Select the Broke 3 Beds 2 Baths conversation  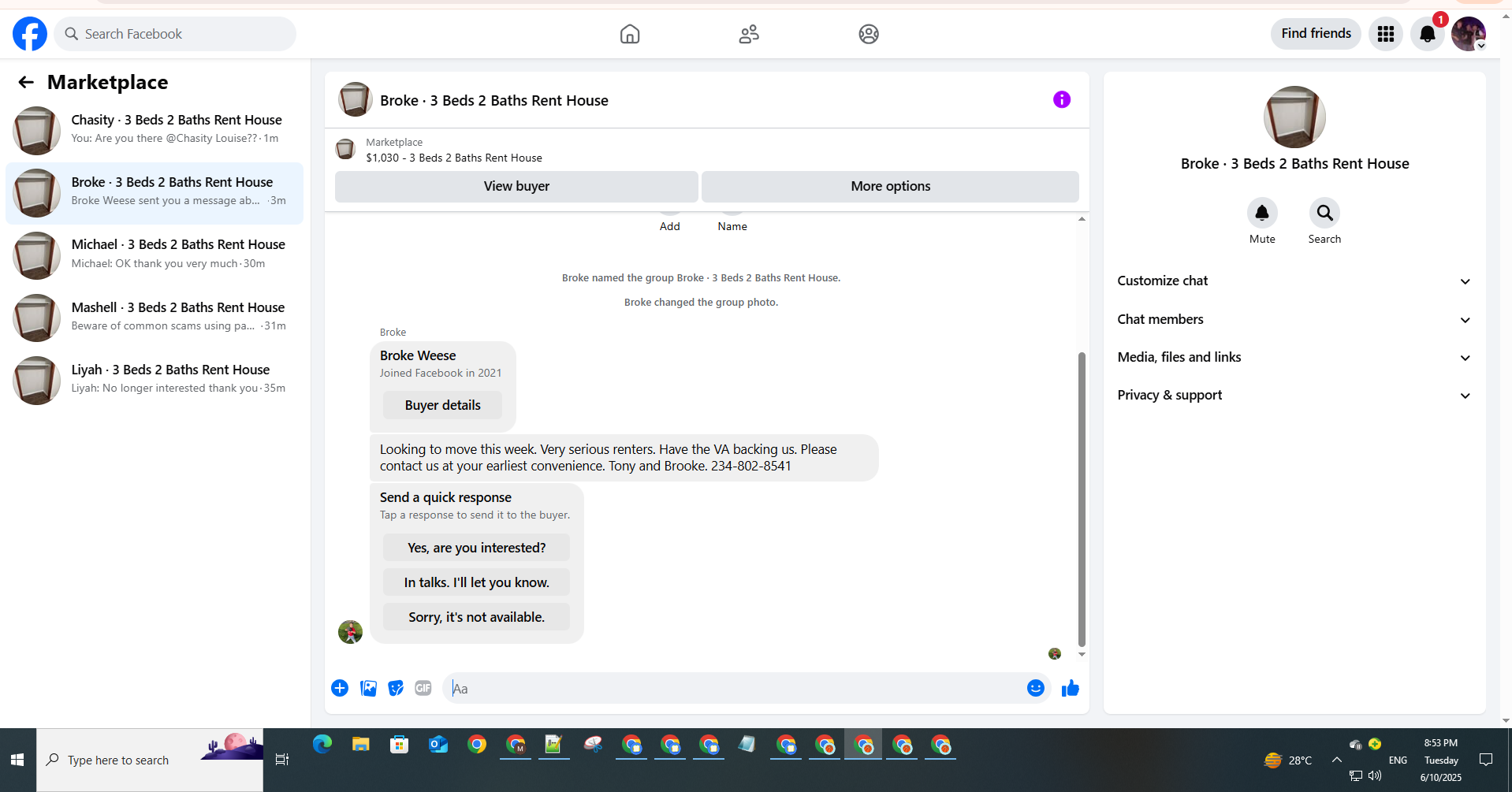155,193
